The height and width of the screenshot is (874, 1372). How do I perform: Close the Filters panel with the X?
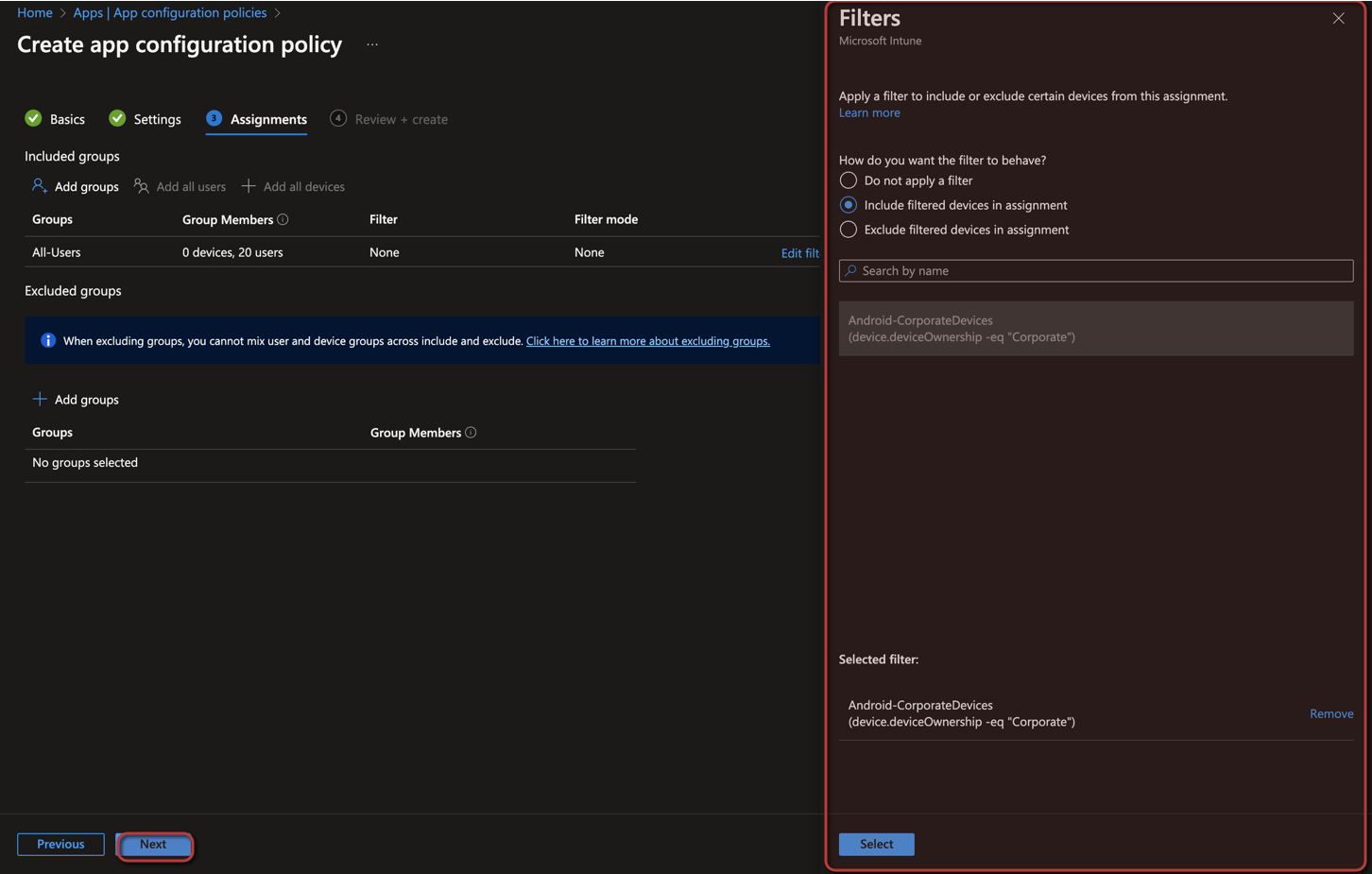tap(1338, 19)
